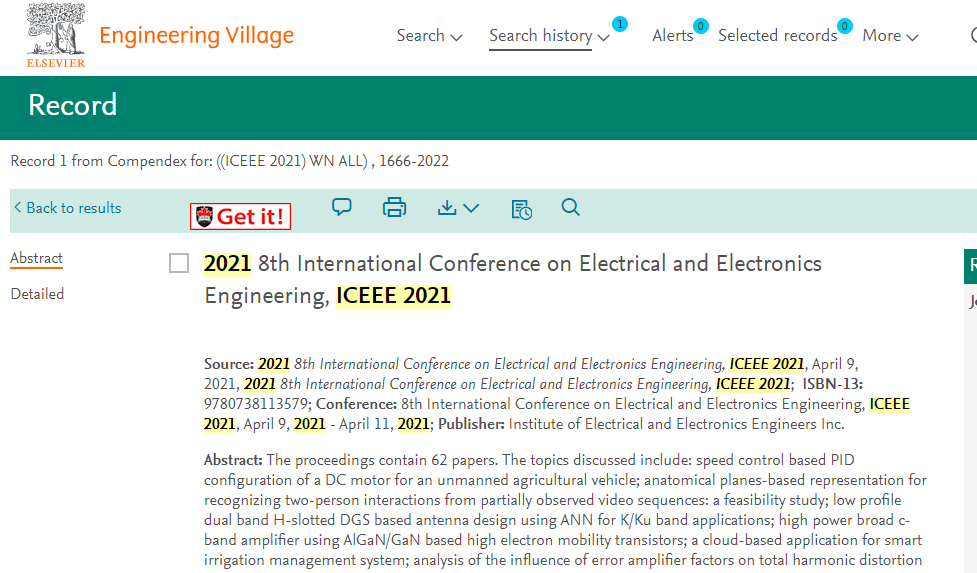Click the comment speech bubble icon
This screenshot has width=977, height=573.
coord(341,207)
